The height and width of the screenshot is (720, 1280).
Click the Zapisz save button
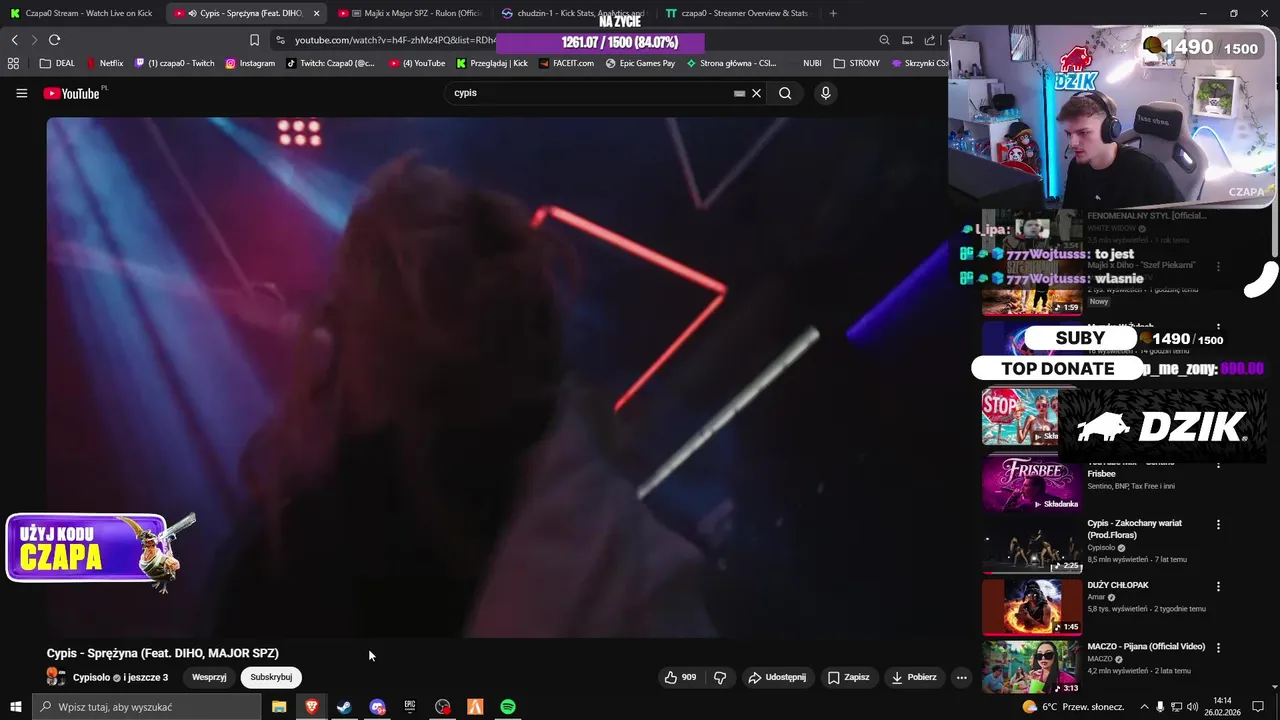[848, 677]
